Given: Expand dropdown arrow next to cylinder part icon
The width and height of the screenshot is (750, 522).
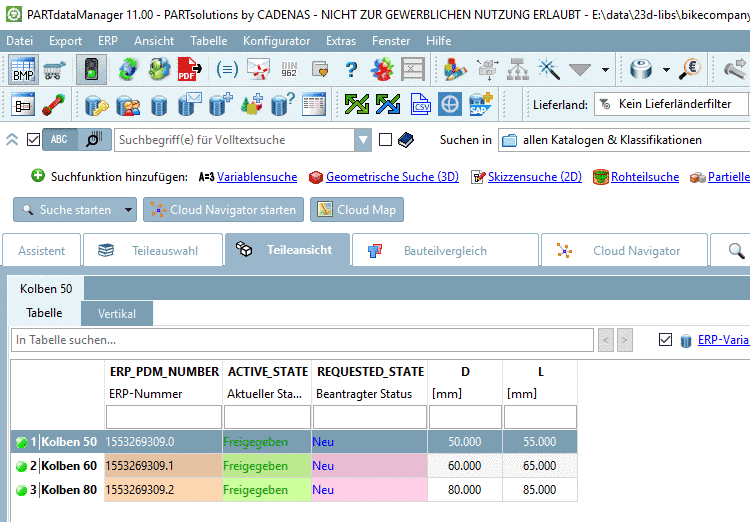Looking at the screenshot, I should [666, 70].
